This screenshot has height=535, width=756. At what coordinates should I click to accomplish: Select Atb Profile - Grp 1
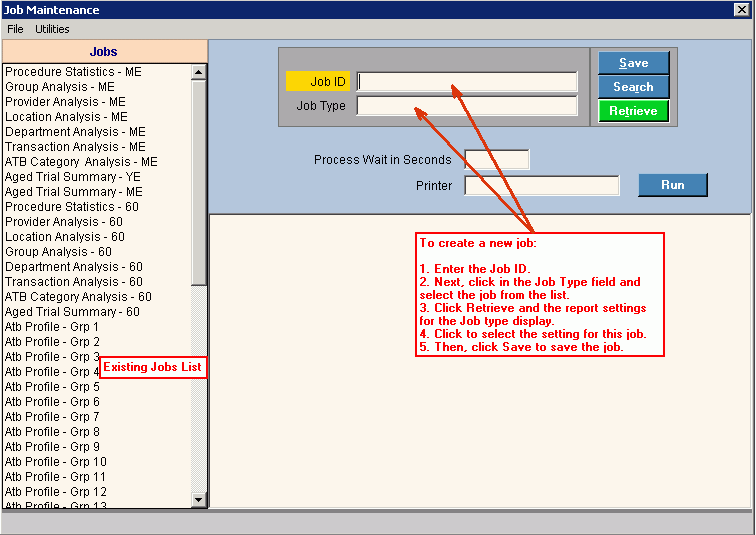(x=52, y=327)
